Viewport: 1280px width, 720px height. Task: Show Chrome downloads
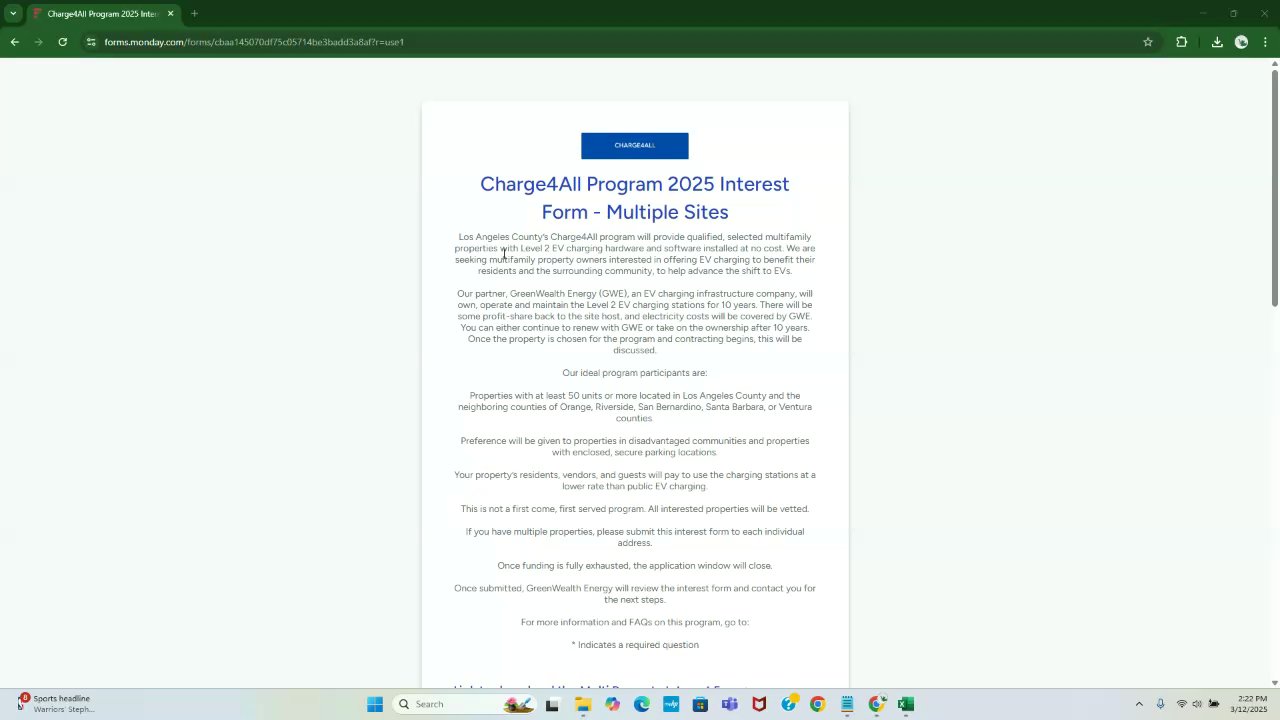click(1217, 42)
